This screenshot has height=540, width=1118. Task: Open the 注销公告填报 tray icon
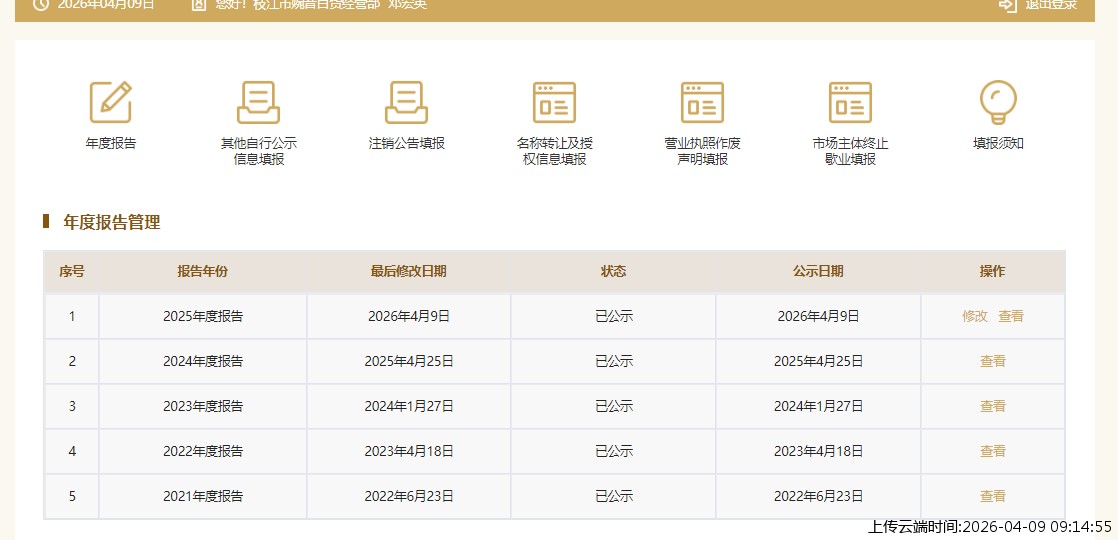click(406, 102)
